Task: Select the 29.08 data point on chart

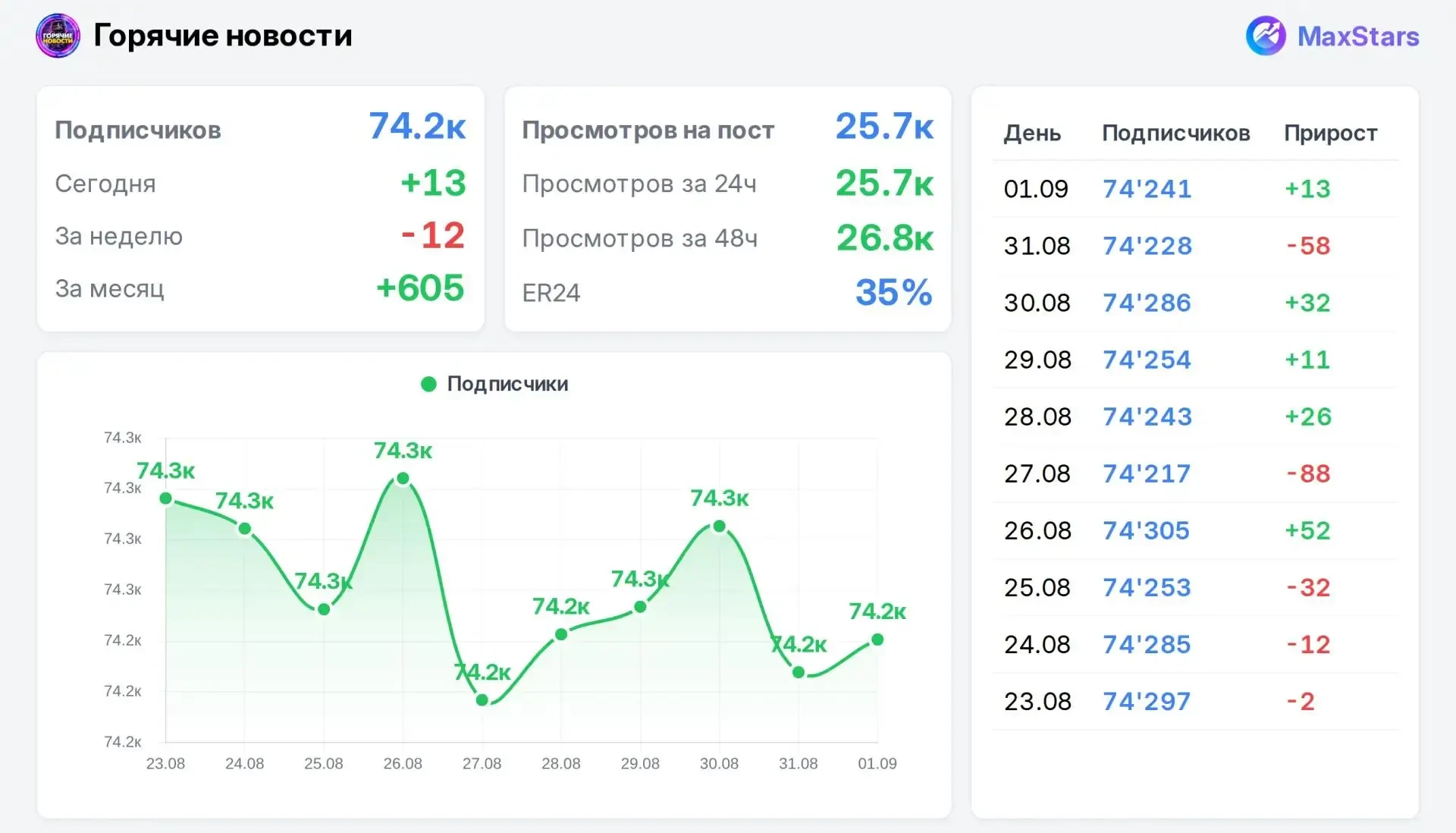Action: (x=640, y=607)
